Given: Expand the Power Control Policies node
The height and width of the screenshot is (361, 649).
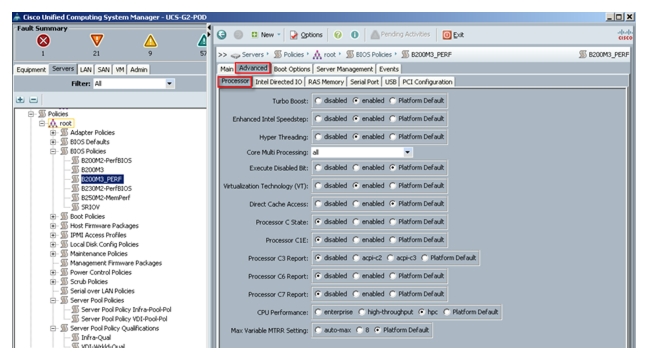Looking at the screenshot, I should tap(53, 272).
